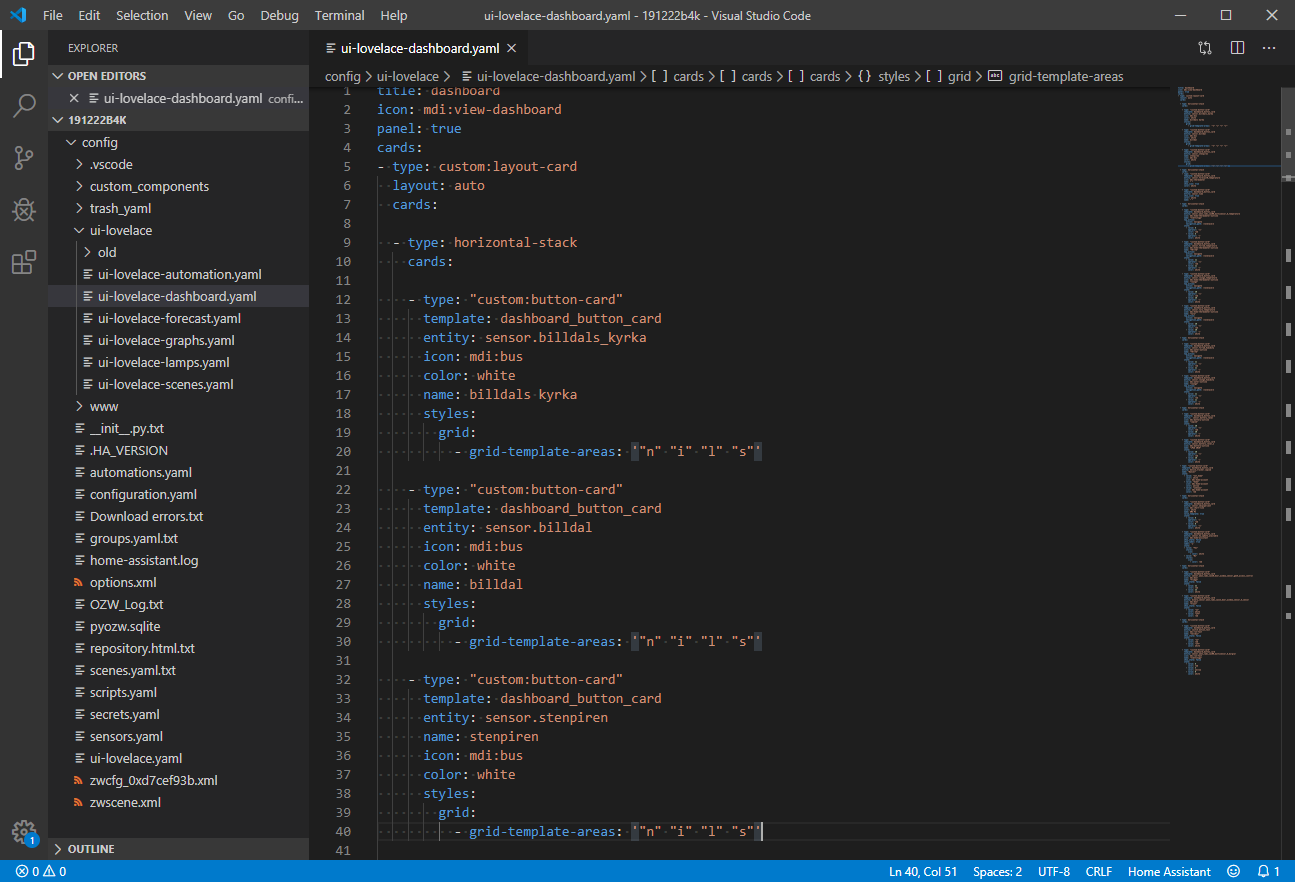Open the Notifications bell in the status bar
Viewport: 1295px width, 882px height.
click(1263, 871)
